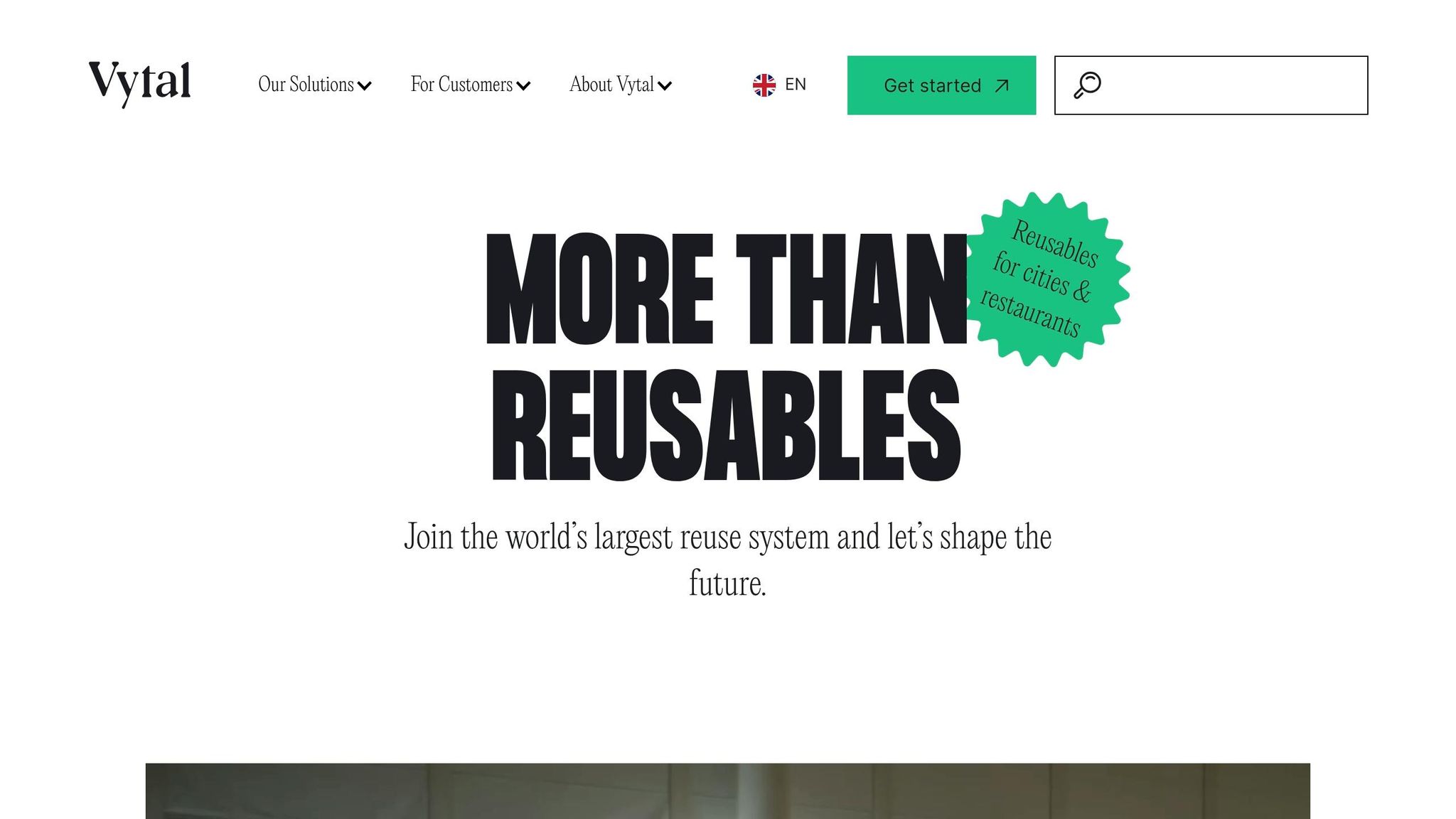
Task: Click the 'Join the world's largest reuse system' text
Action: point(728,537)
